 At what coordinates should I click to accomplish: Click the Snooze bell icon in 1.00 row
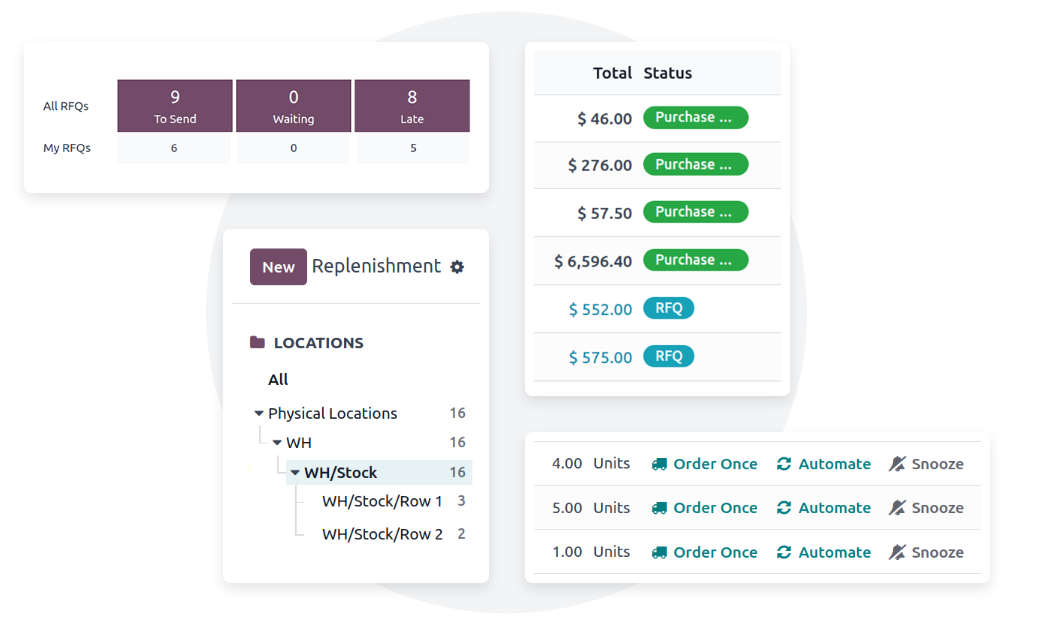click(x=897, y=552)
